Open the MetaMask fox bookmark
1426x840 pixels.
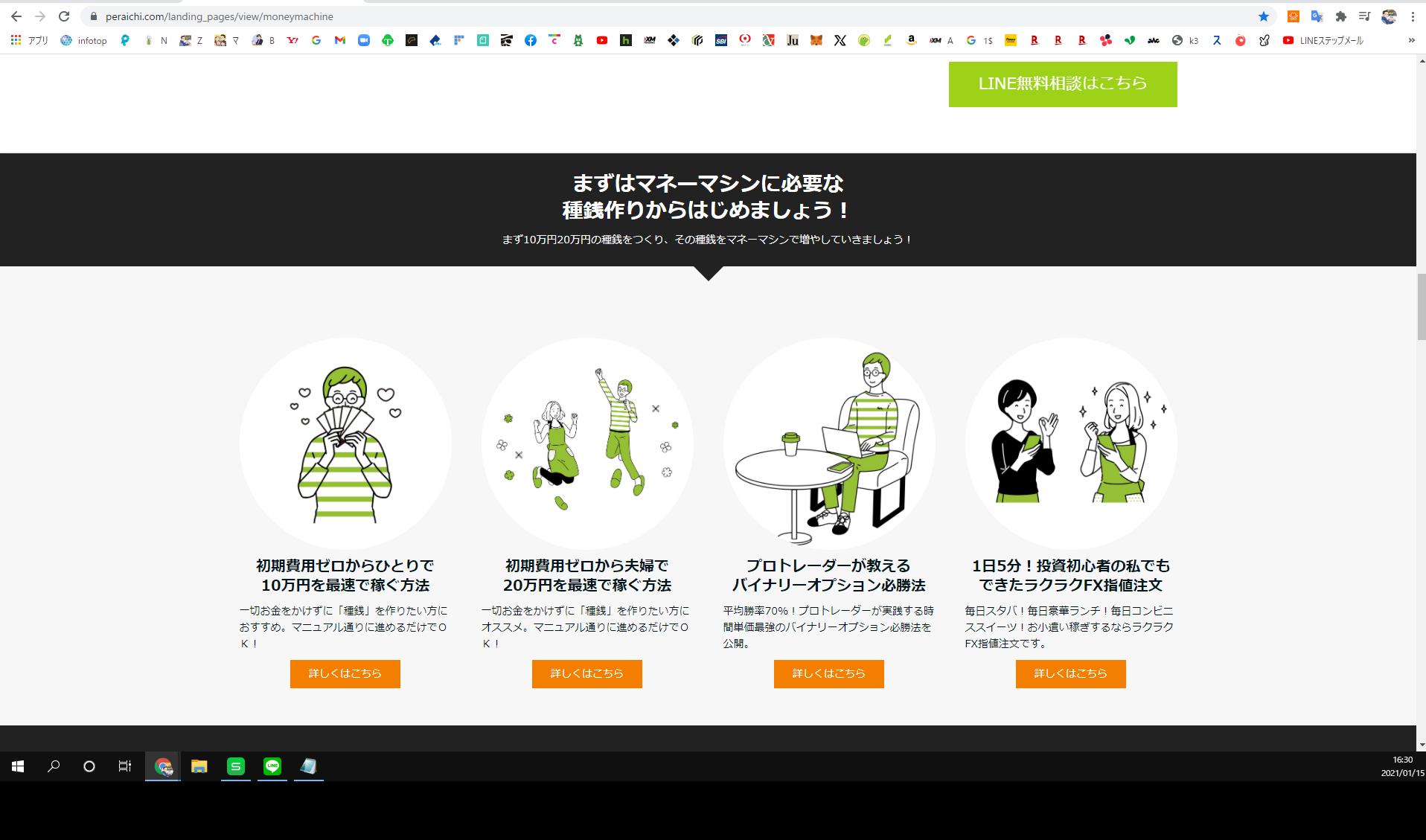click(816, 40)
